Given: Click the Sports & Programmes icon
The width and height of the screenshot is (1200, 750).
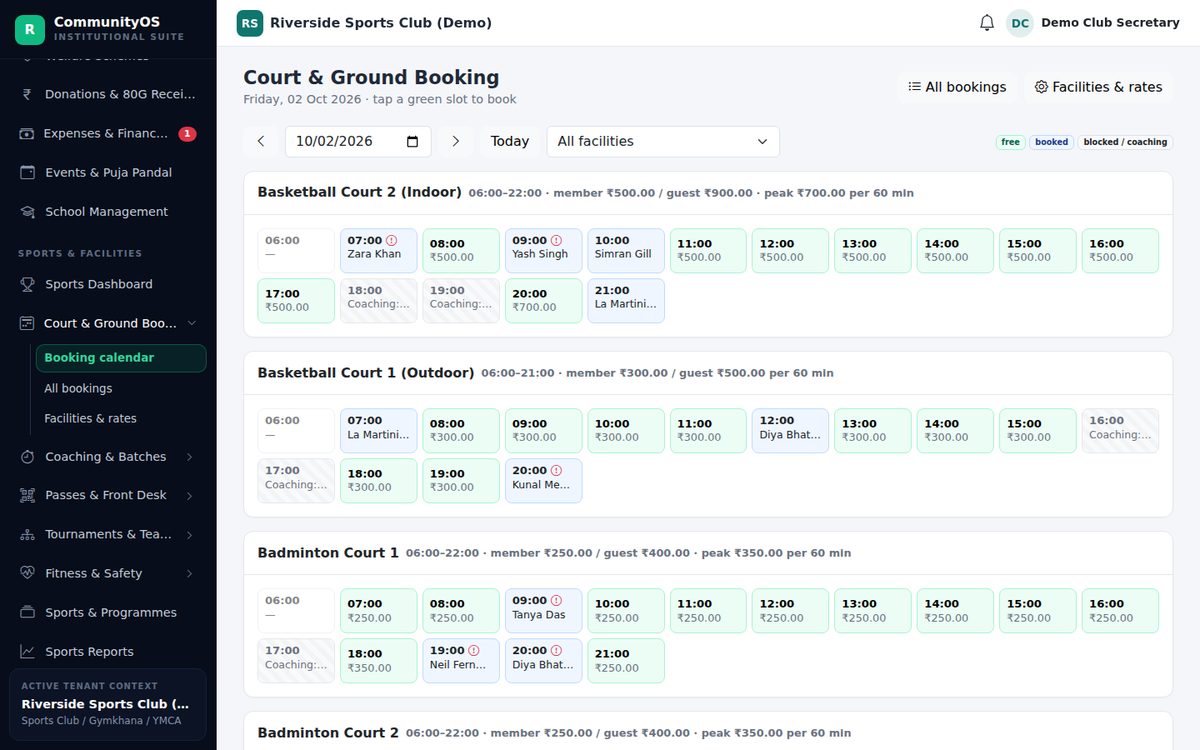Looking at the screenshot, I should [27, 612].
